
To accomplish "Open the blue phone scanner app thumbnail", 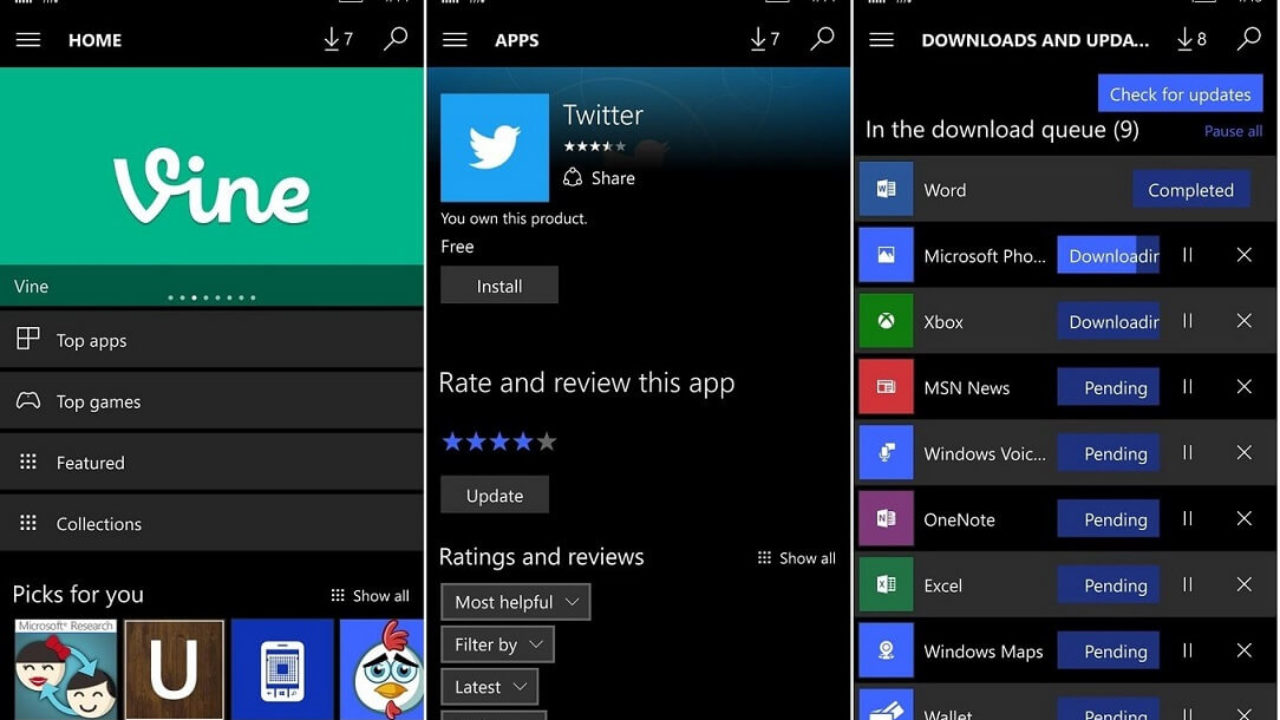I will pyautogui.click(x=282, y=669).
